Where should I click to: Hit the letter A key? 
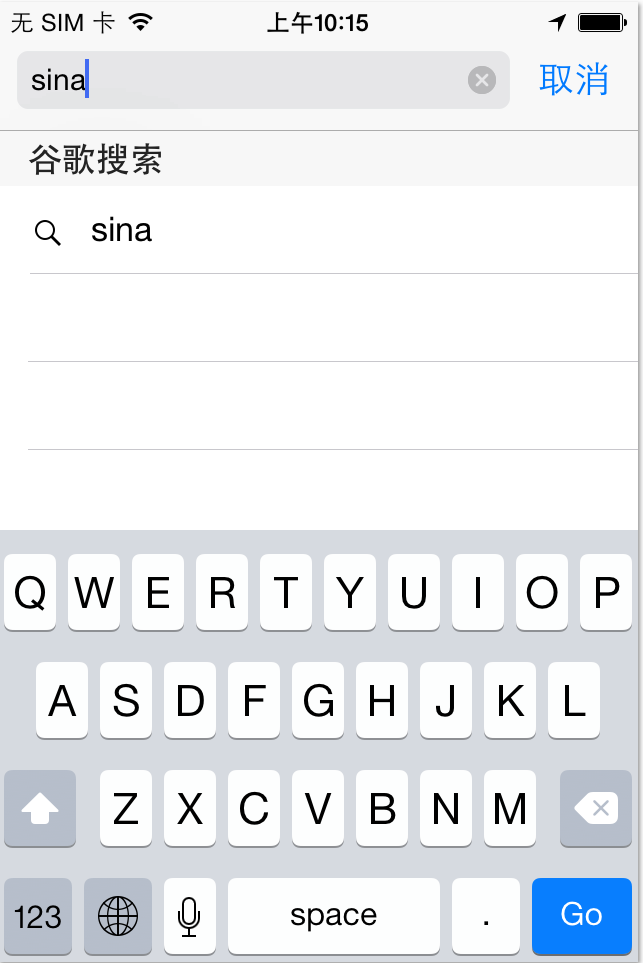point(62,701)
